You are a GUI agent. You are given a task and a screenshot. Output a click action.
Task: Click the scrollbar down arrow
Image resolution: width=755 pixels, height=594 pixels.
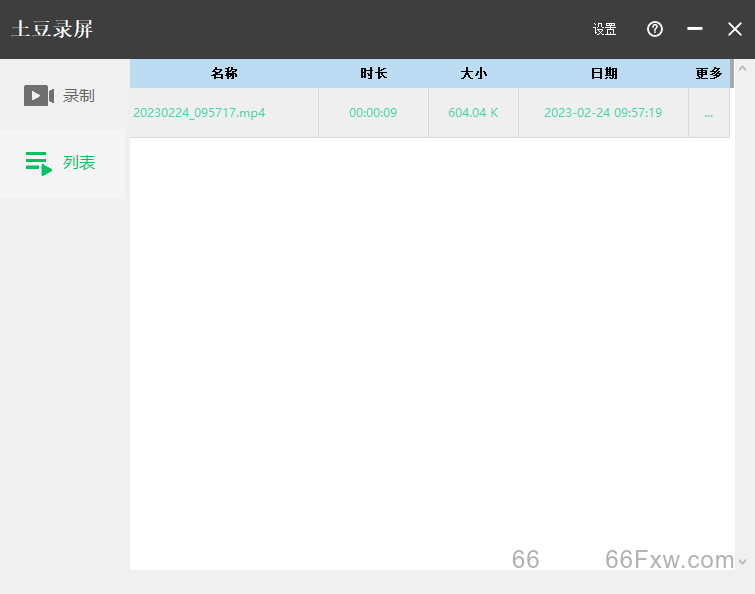pos(742,562)
